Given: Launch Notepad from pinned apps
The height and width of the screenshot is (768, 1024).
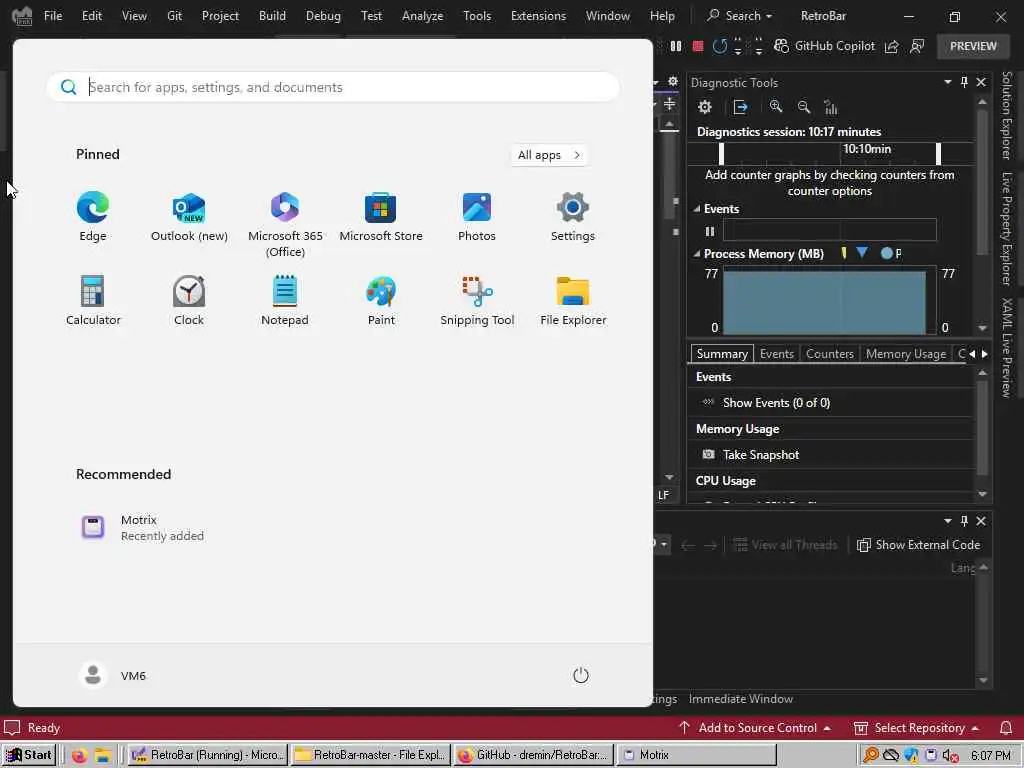Looking at the screenshot, I should tap(285, 301).
